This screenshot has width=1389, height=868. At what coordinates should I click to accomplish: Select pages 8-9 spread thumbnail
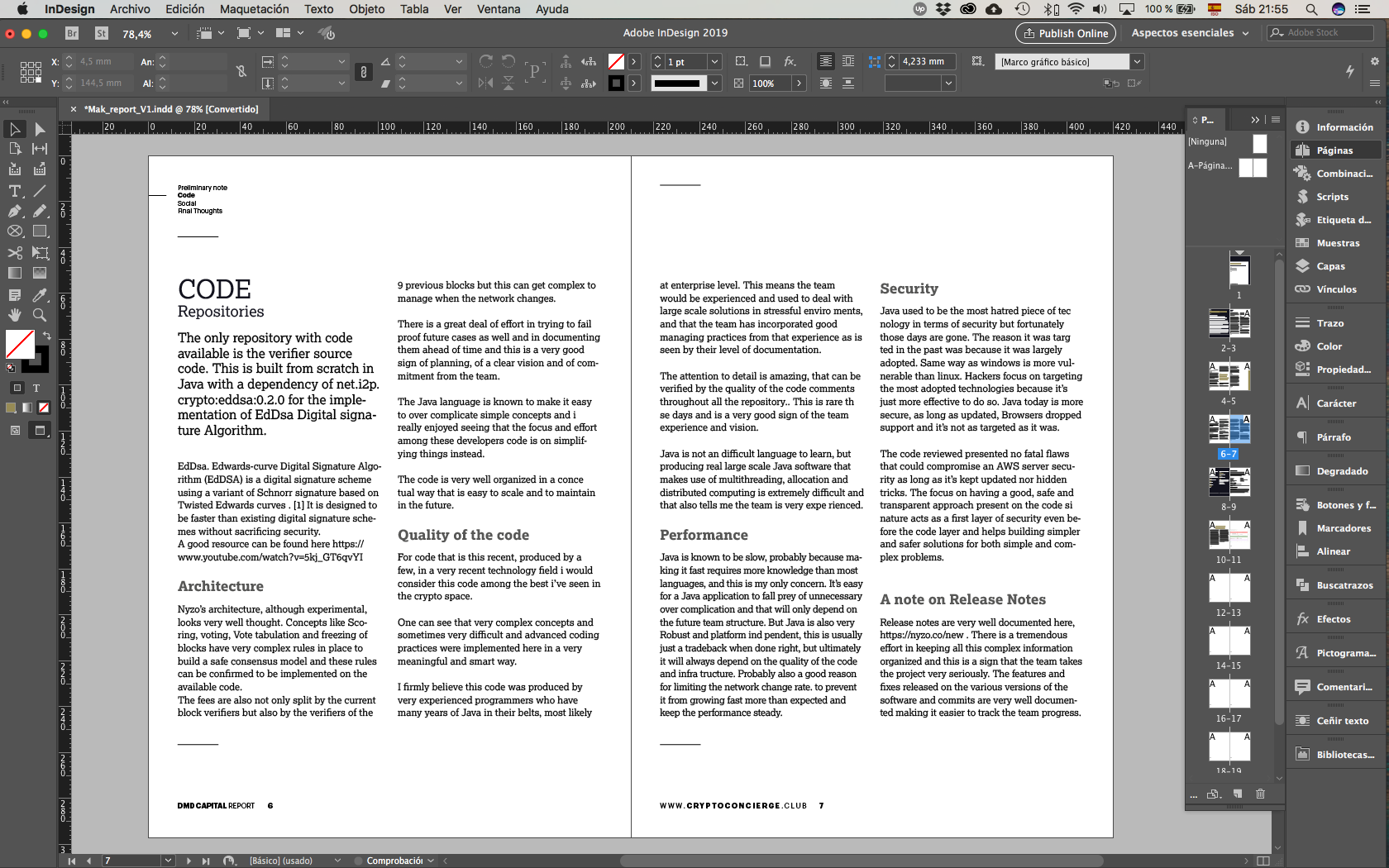(x=1229, y=483)
